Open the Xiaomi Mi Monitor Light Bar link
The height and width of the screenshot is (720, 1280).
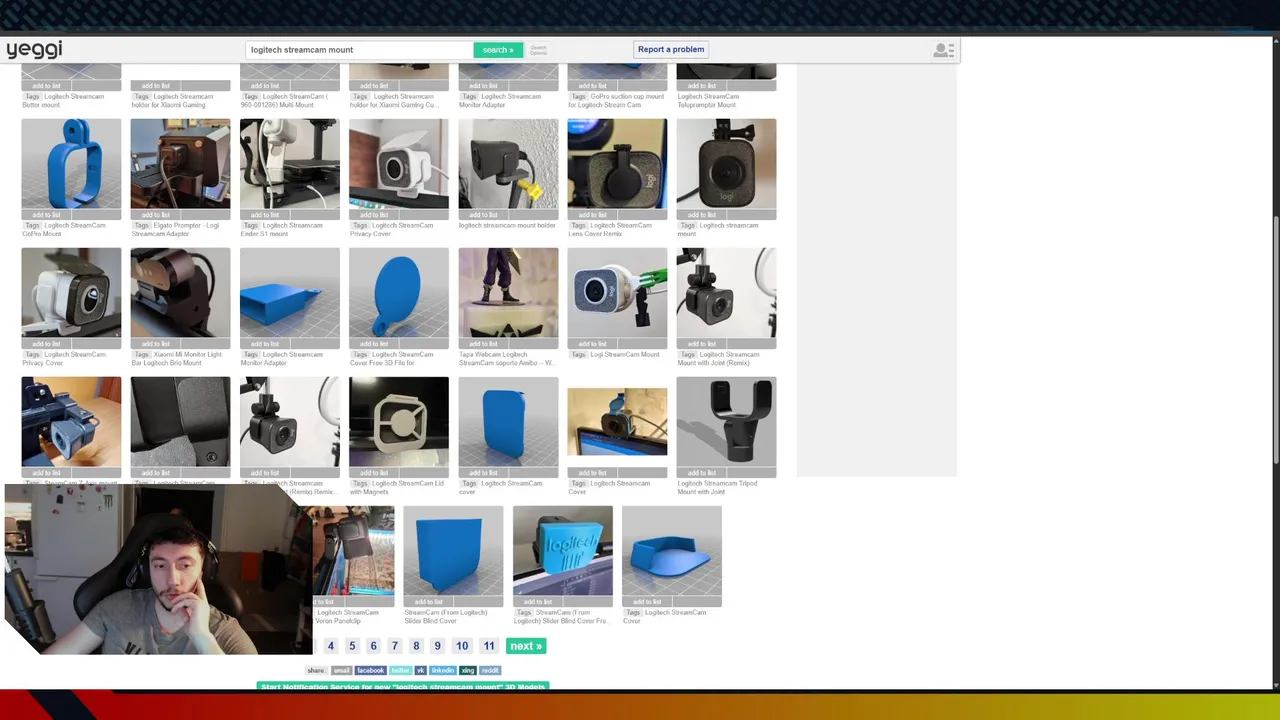[177, 358]
